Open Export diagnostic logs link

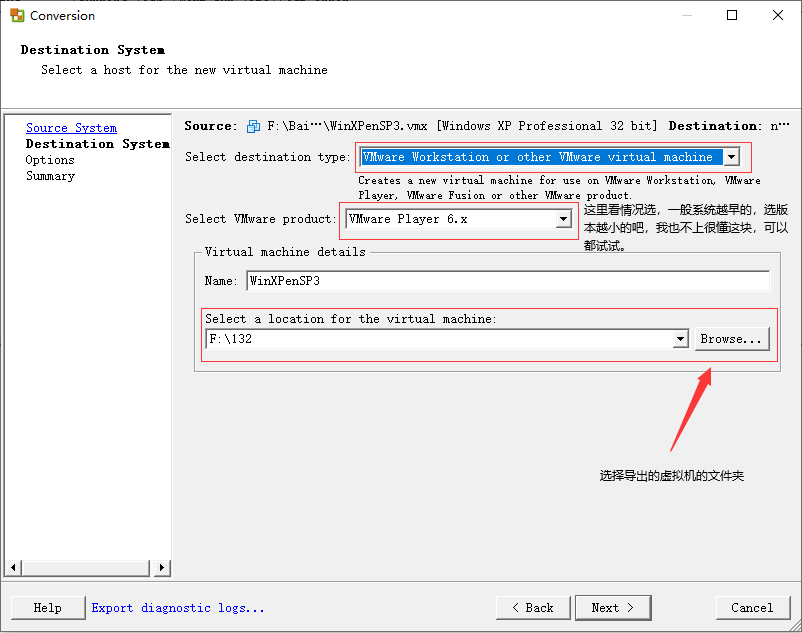177,608
